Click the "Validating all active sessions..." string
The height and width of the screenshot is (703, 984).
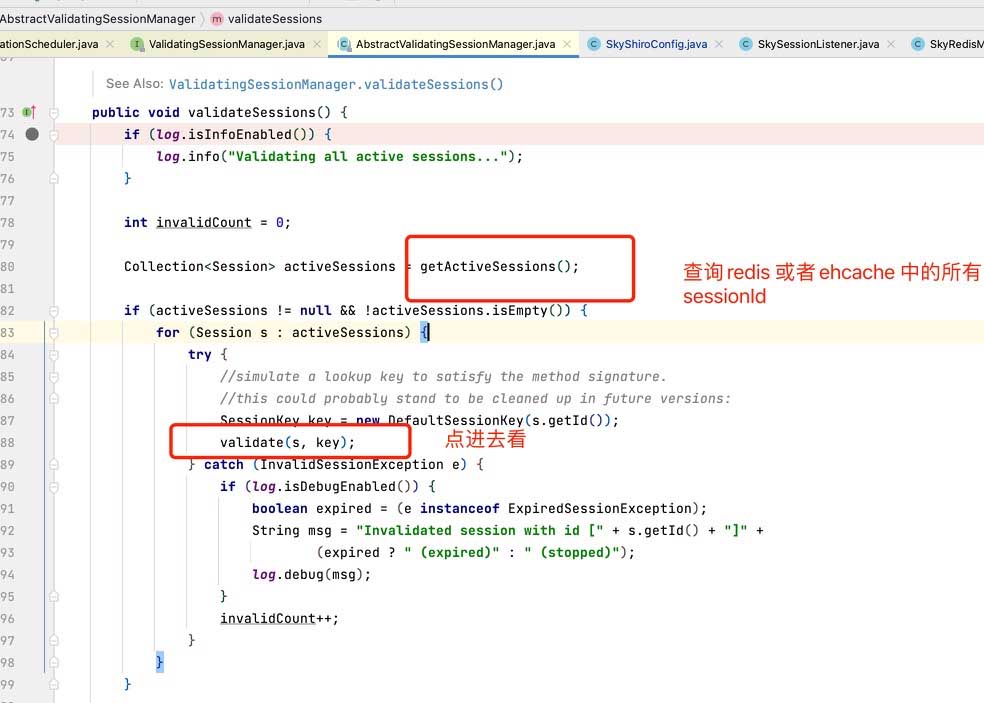(368, 156)
